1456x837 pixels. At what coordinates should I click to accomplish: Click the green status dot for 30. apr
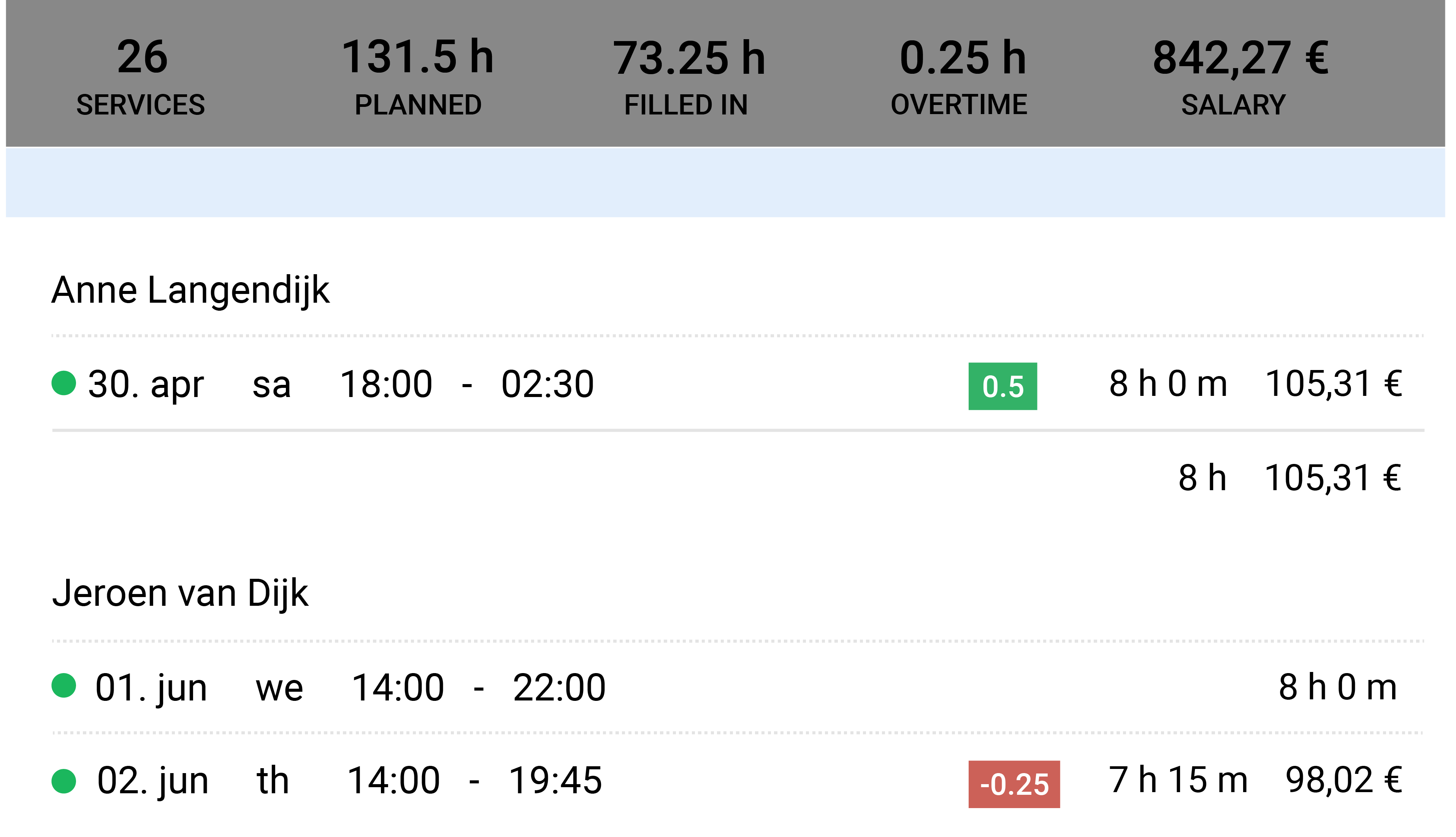(x=64, y=383)
